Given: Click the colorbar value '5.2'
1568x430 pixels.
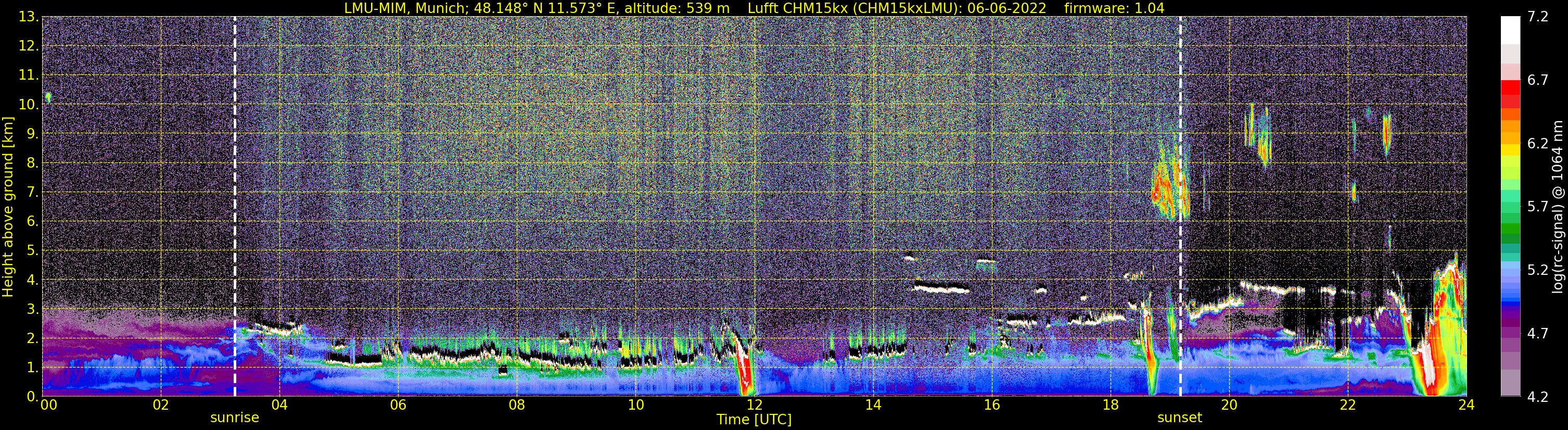Looking at the screenshot, I should [1538, 270].
